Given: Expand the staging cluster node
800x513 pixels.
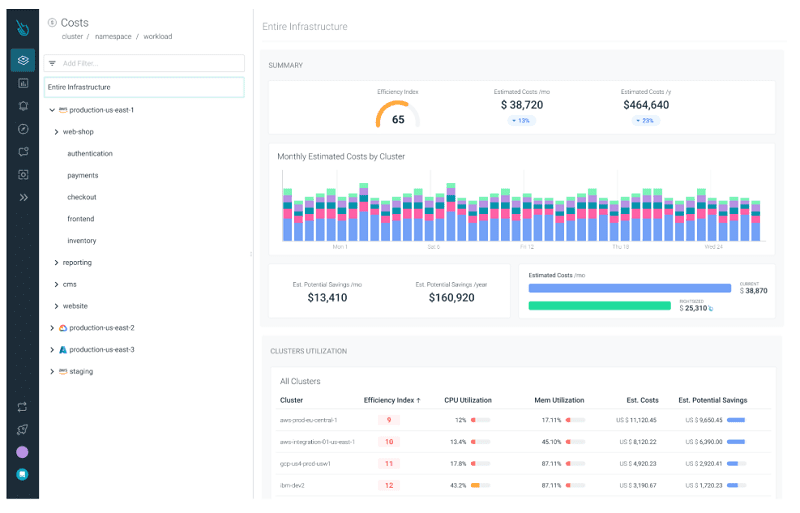Looking at the screenshot, I should click(52, 372).
